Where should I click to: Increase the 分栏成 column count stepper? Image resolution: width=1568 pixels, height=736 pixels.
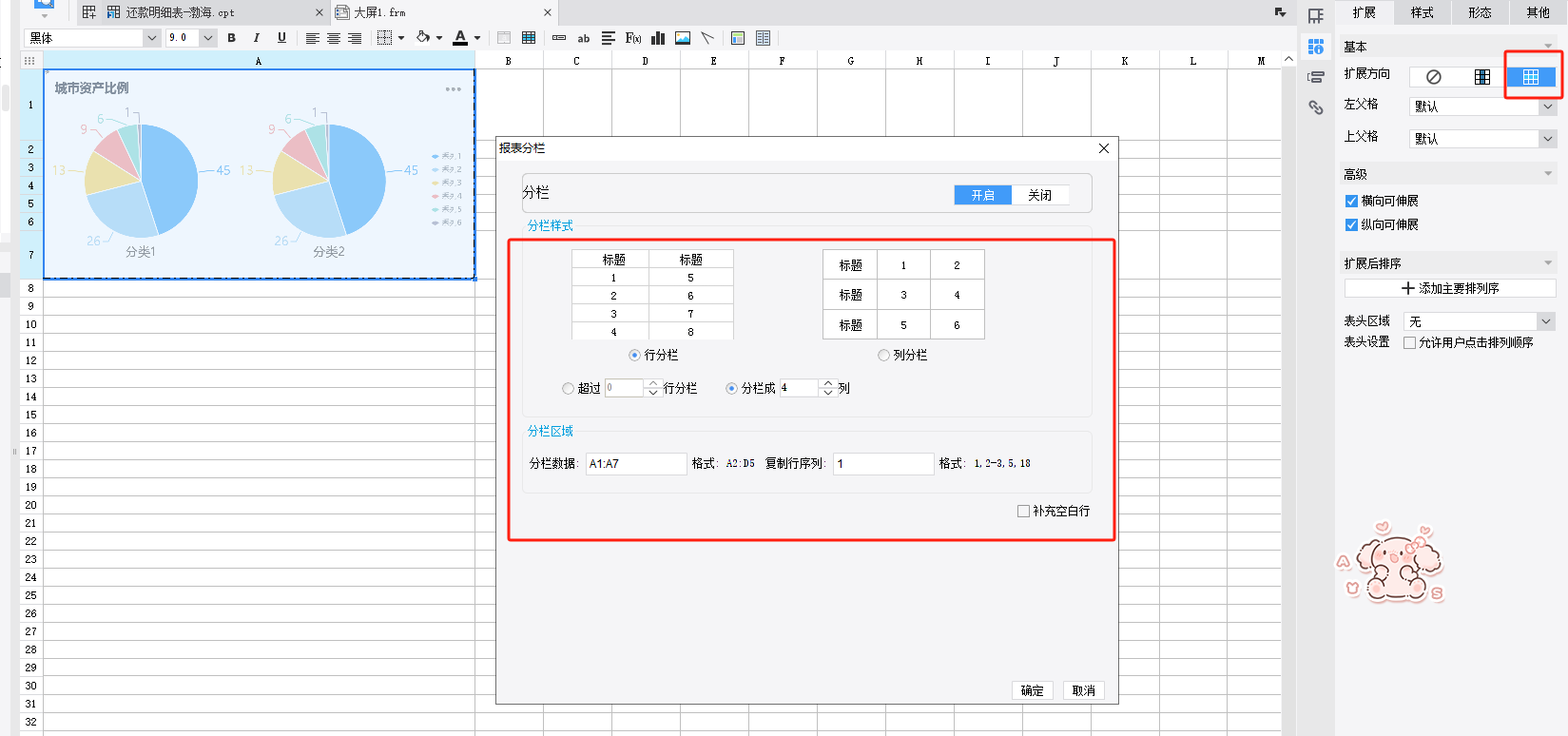pyautogui.click(x=828, y=383)
